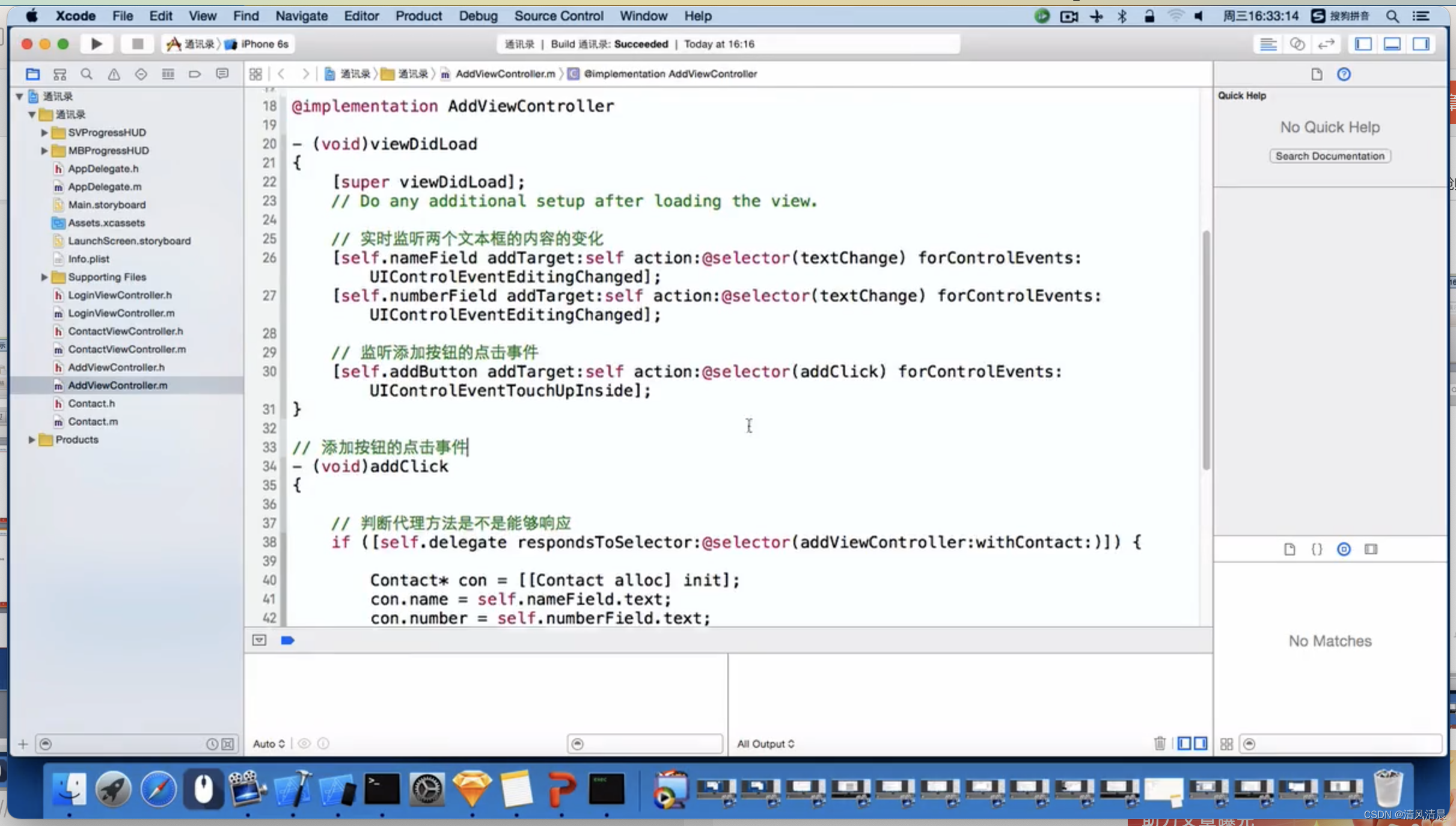Click the Run button to build project

pos(96,44)
